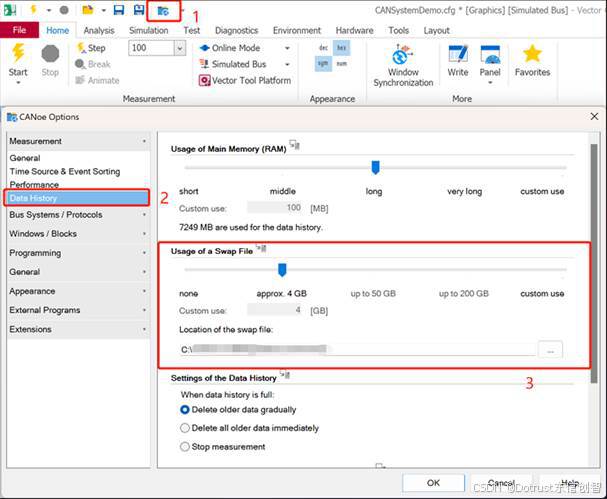607x499 pixels.
Task: Switch to the Simulation ribbon tab
Action: (149, 31)
